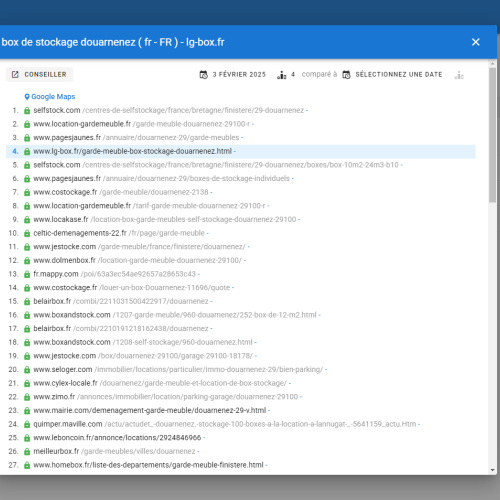Click the ranking podium icon next to 4
Viewport: 500px width, 500px height.
(x=282, y=75)
